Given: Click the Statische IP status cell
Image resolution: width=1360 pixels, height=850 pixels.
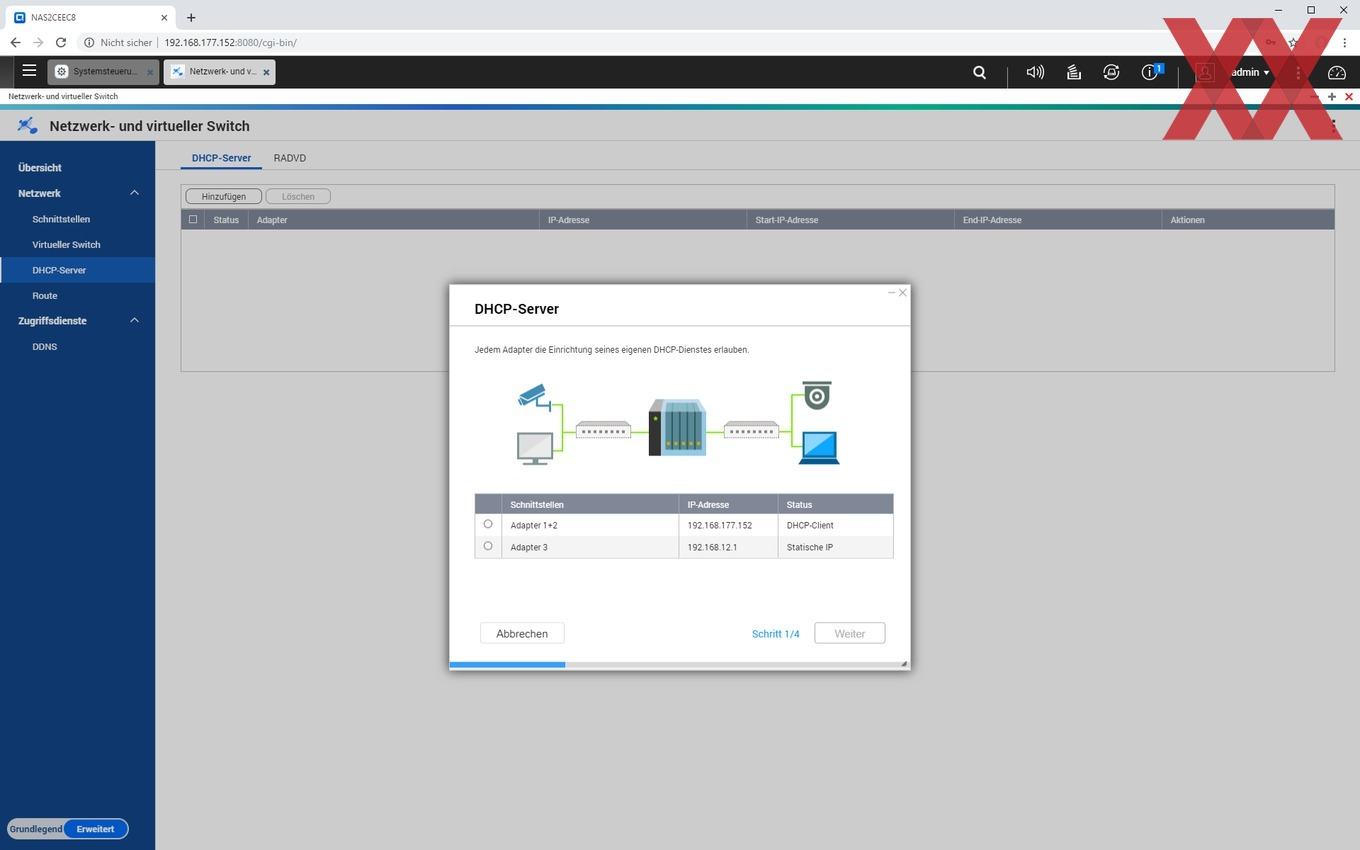Looking at the screenshot, I should [835, 547].
